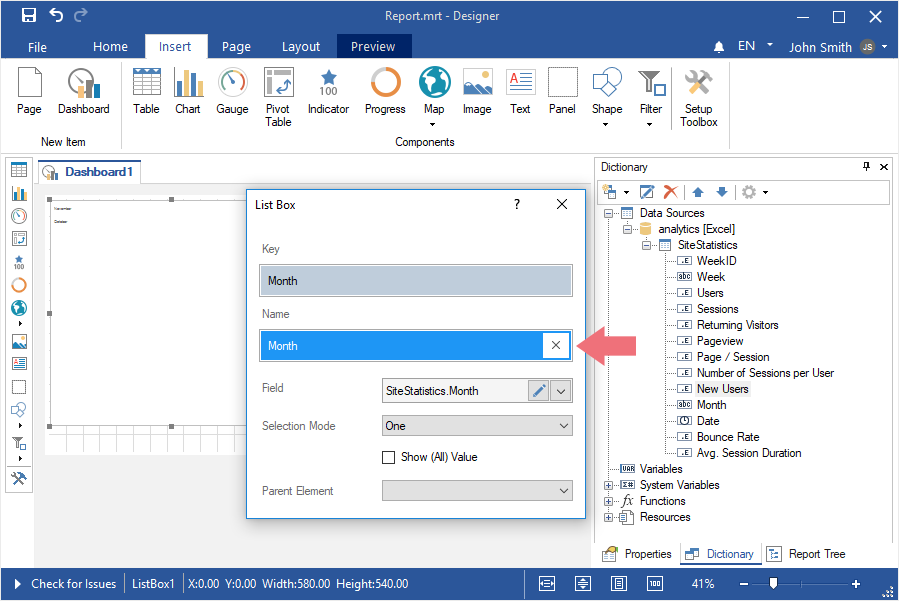The image size is (899, 601).
Task: Click the notification bell icon
Action: (x=719, y=47)
